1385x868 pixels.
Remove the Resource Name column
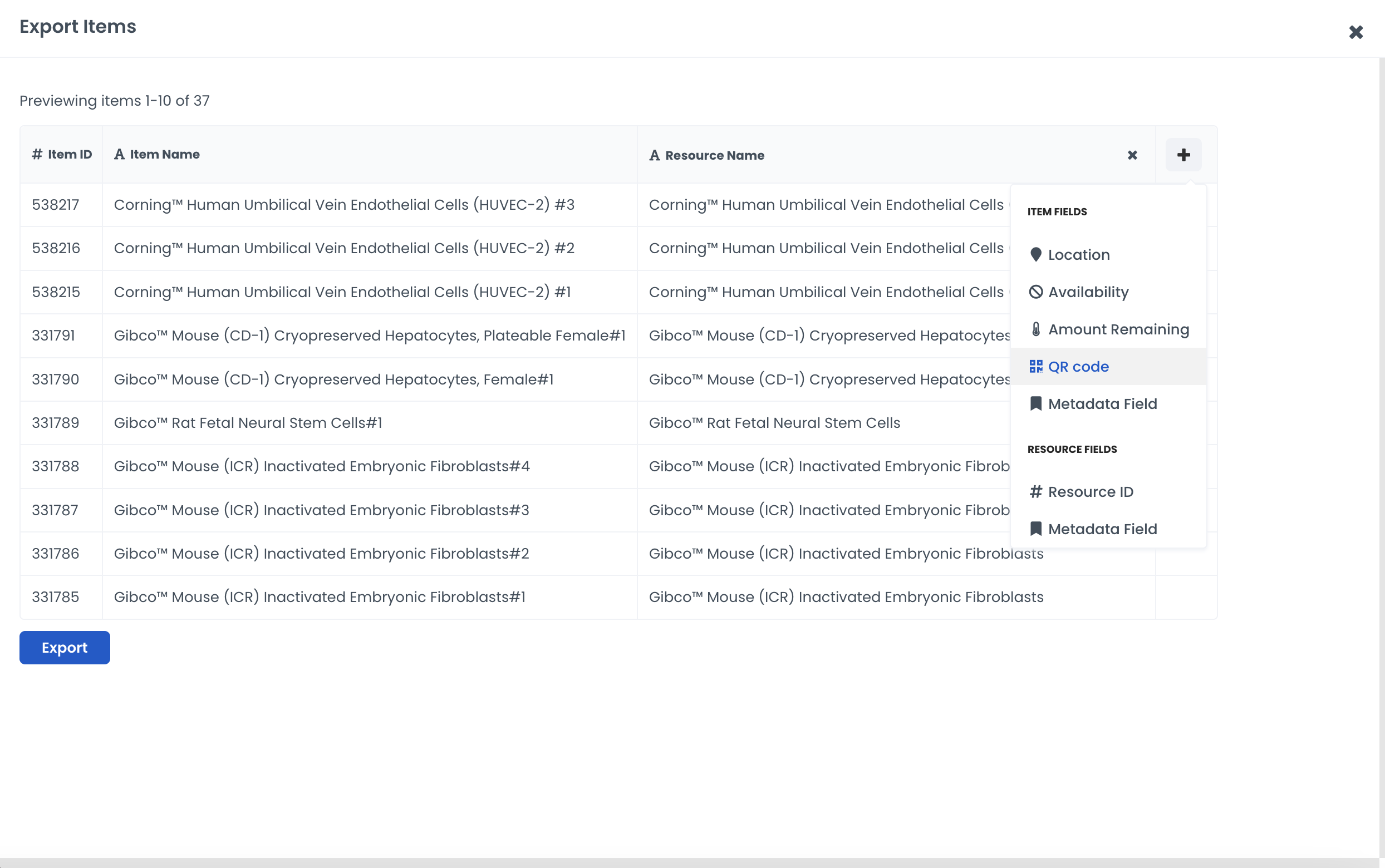(1132, 155)
